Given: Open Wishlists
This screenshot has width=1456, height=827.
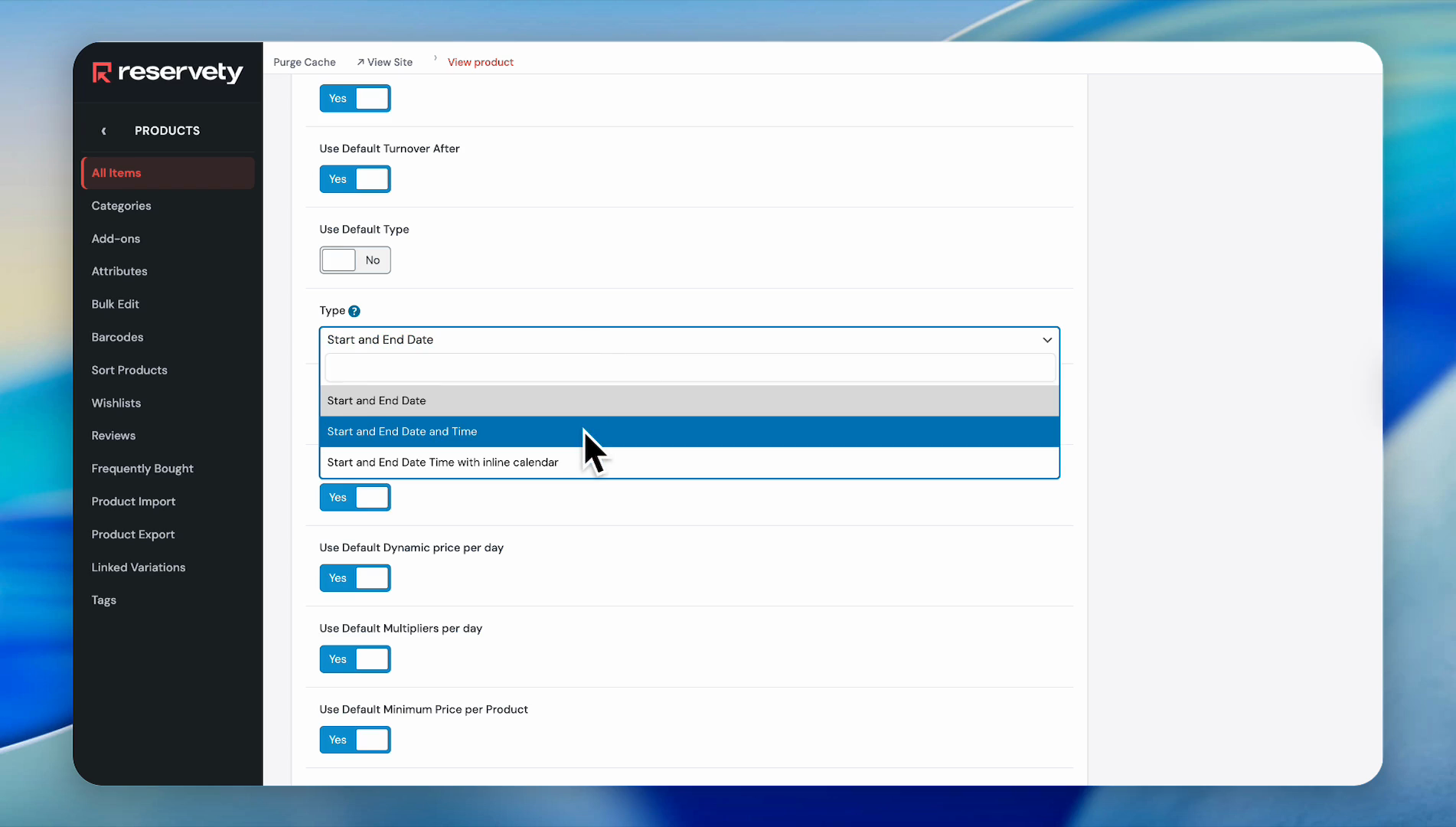Looking at the screenshot, I should (116, 403).
